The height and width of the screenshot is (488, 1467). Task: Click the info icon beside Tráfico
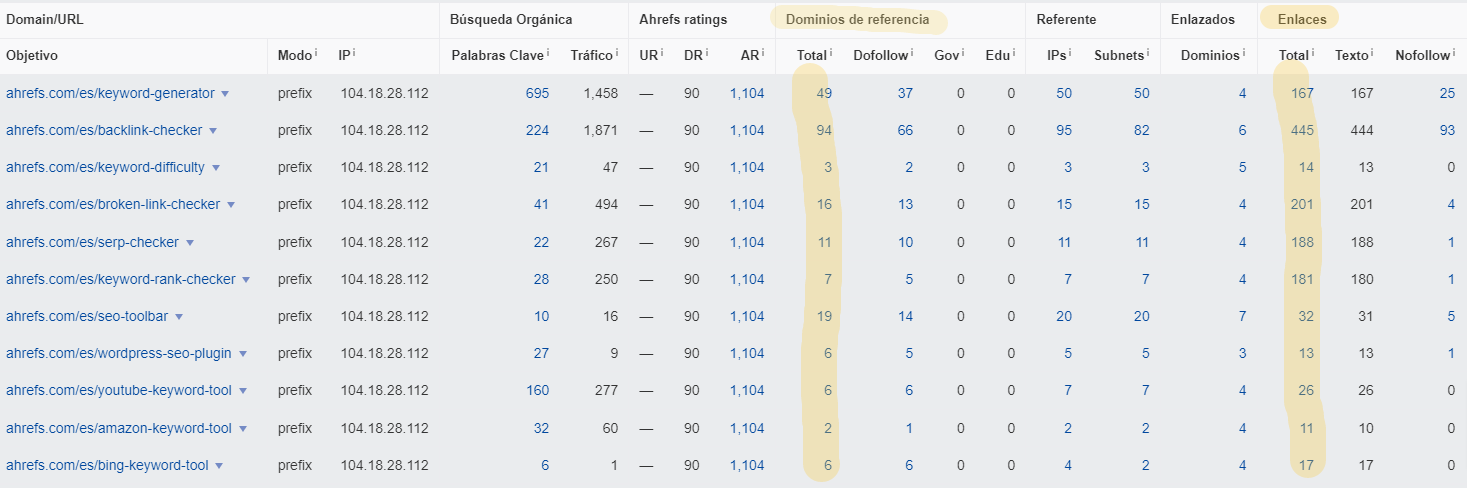click(616, 53)
